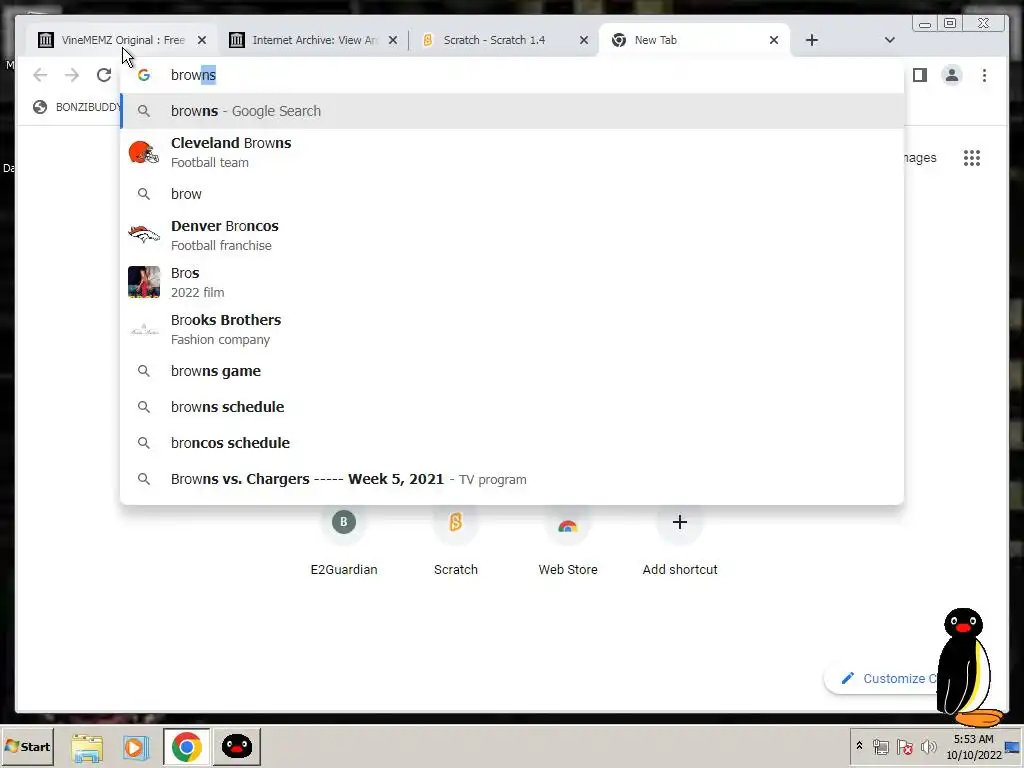Expand the tab search chevron
The width and height of the screenshot is (1024, 768).
click(x=889, y=40)
